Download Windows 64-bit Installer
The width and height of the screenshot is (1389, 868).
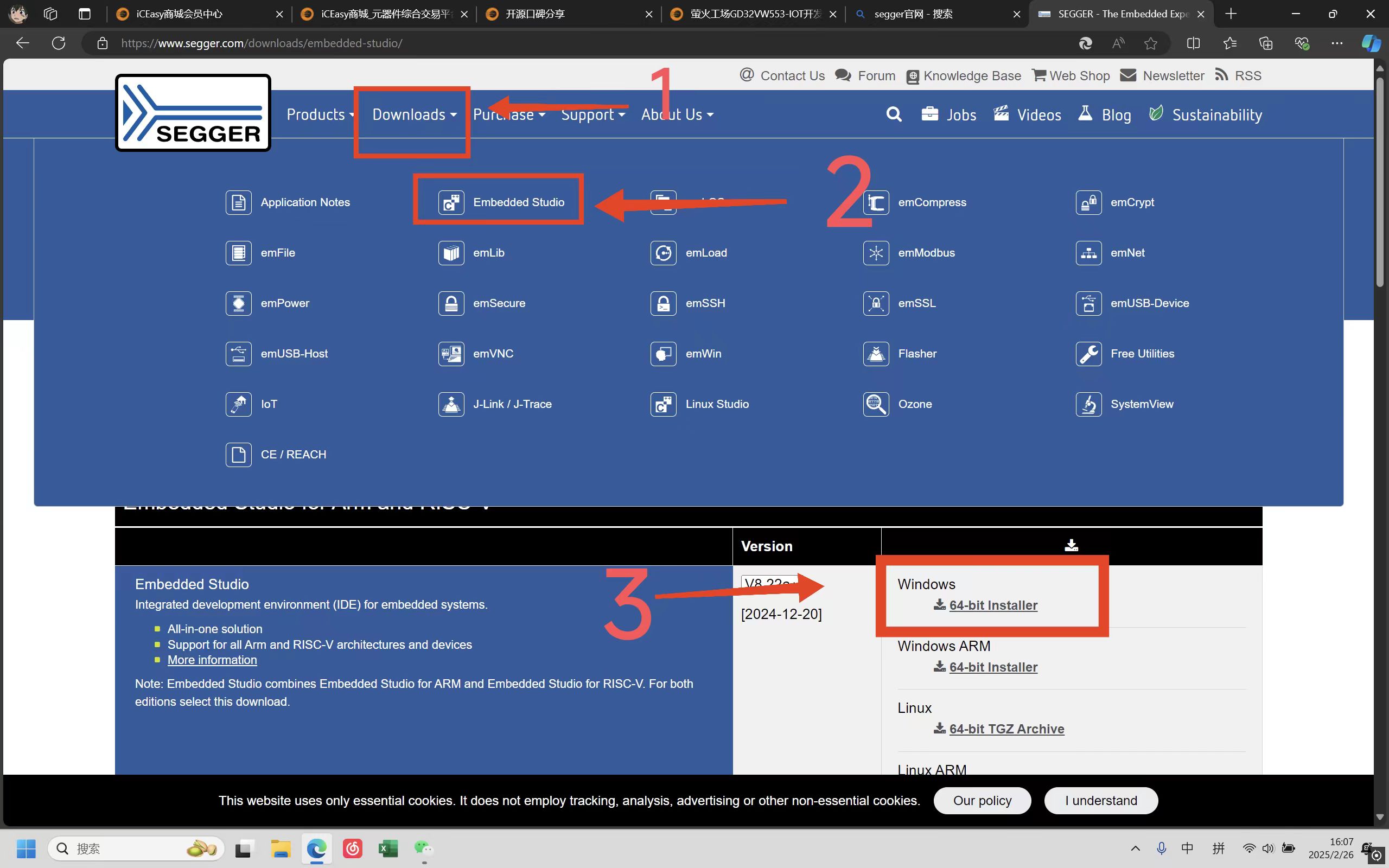pos(992,605)
